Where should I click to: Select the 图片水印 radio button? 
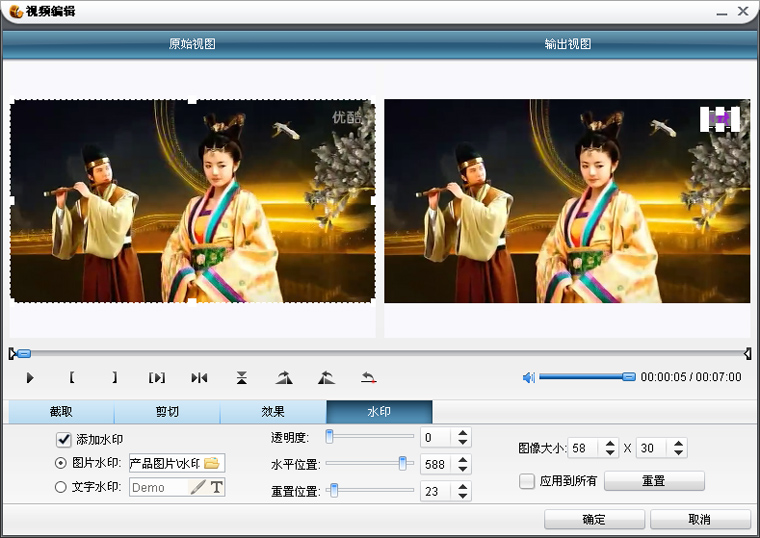click(x=61, y=463)
